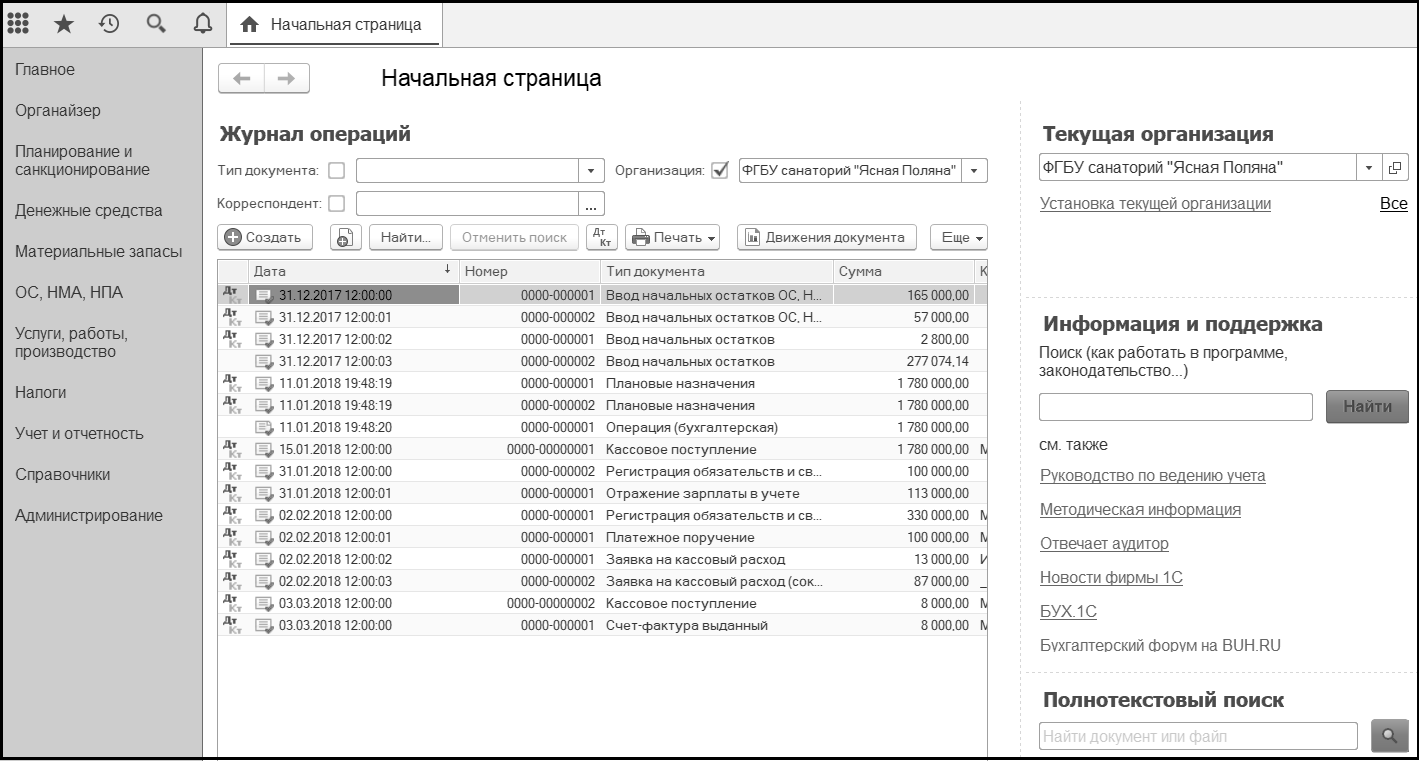Click the Найти документ или файл field
Screen dimensions: 1419x761
(1197, 736)
